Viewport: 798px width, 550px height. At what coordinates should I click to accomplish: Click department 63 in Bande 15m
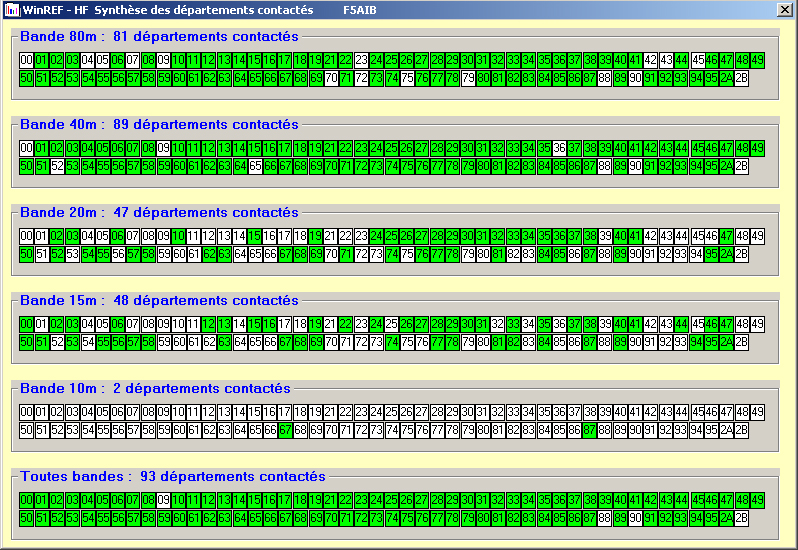224,342
